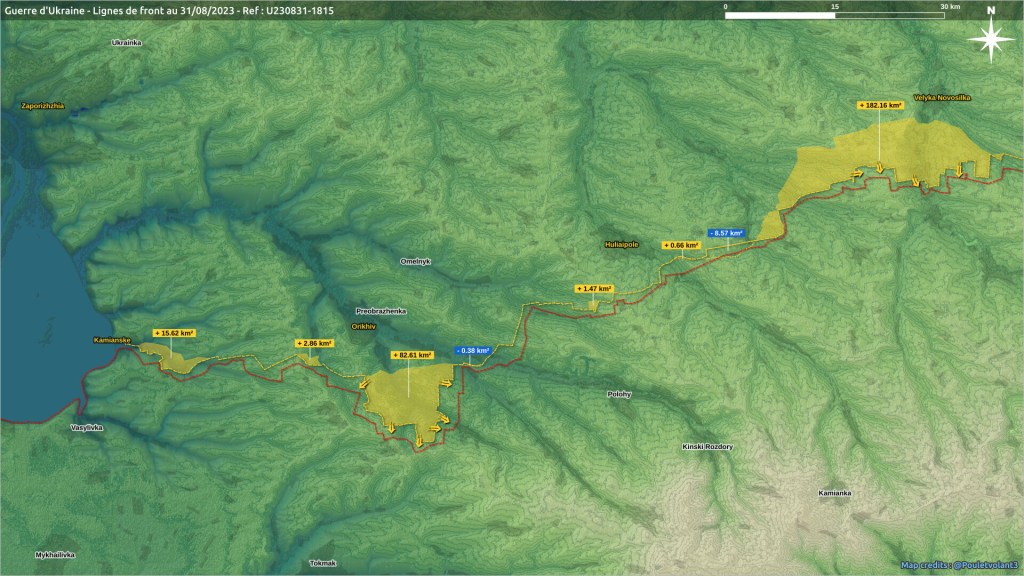Screen dimensions: 1024x576
Task: Select the Vasylivka town label
Action: coord(87,427)
